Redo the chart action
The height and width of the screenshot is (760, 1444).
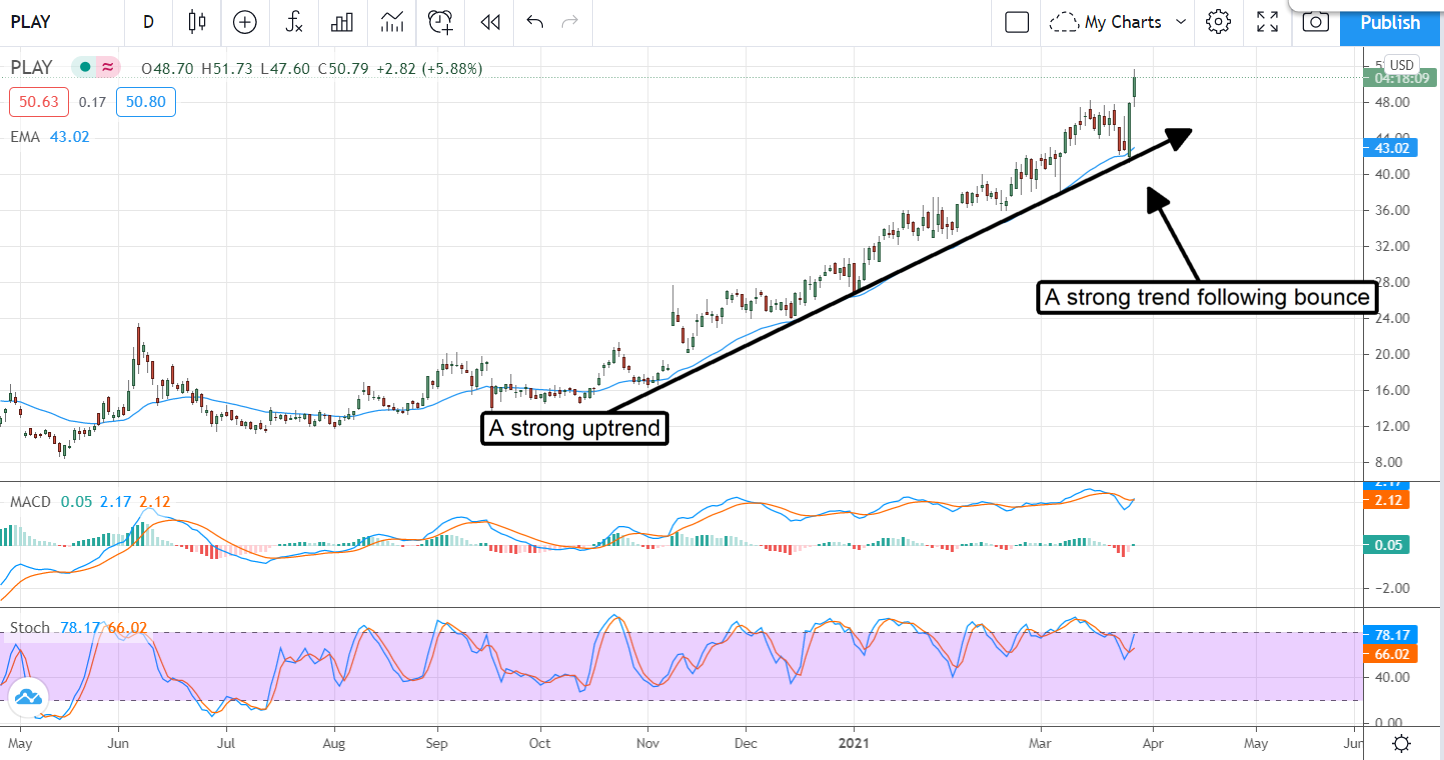[570, 22]
